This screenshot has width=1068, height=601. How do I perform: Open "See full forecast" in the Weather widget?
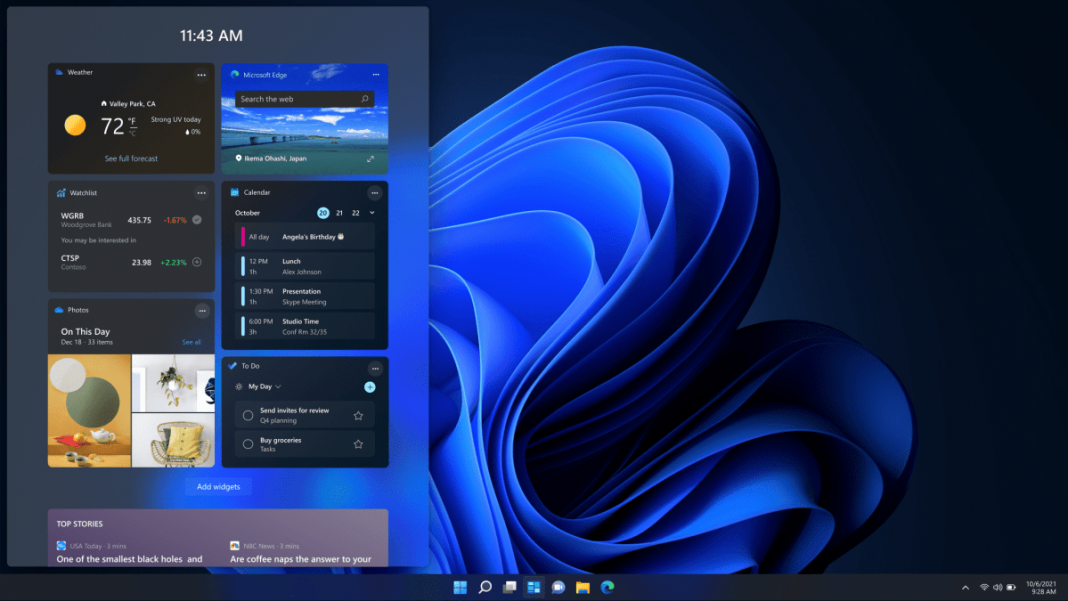131,158
